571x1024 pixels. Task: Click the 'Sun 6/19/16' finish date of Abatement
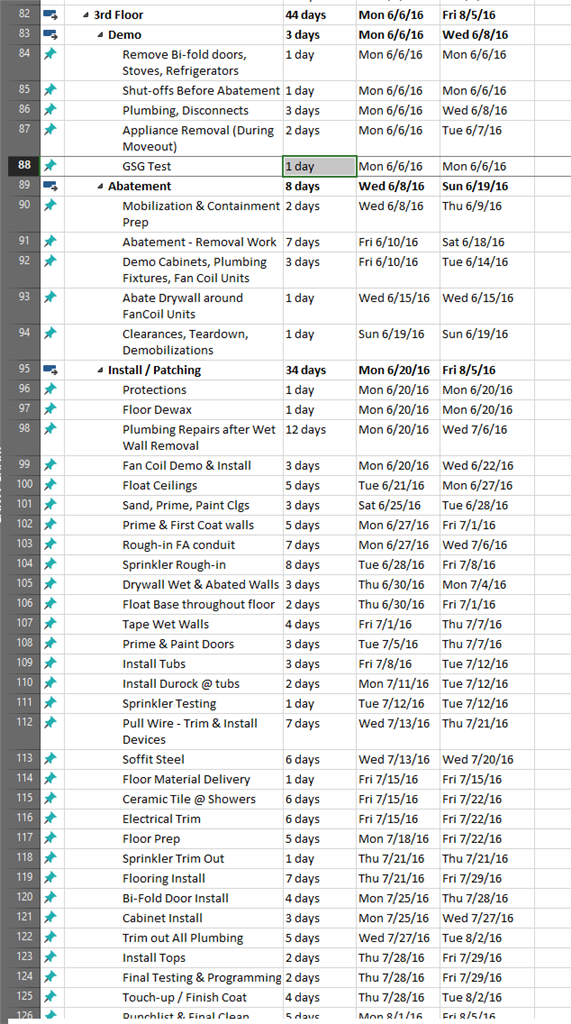pos(475,187)
